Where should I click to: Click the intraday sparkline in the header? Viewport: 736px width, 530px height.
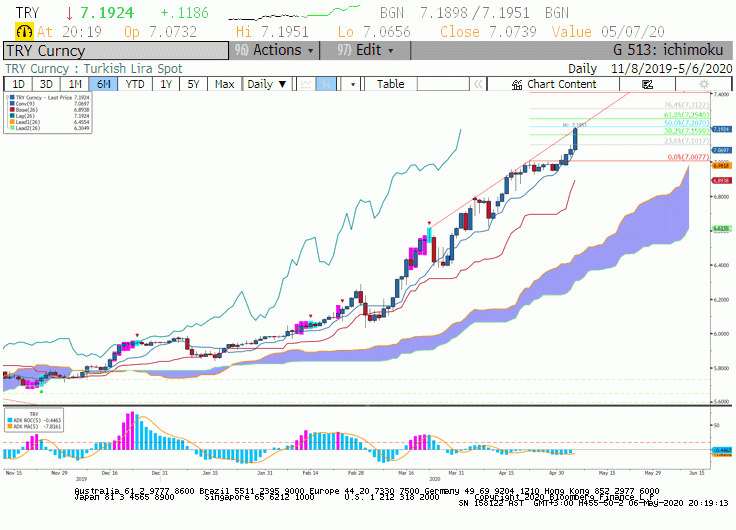(x=294, y=13)
